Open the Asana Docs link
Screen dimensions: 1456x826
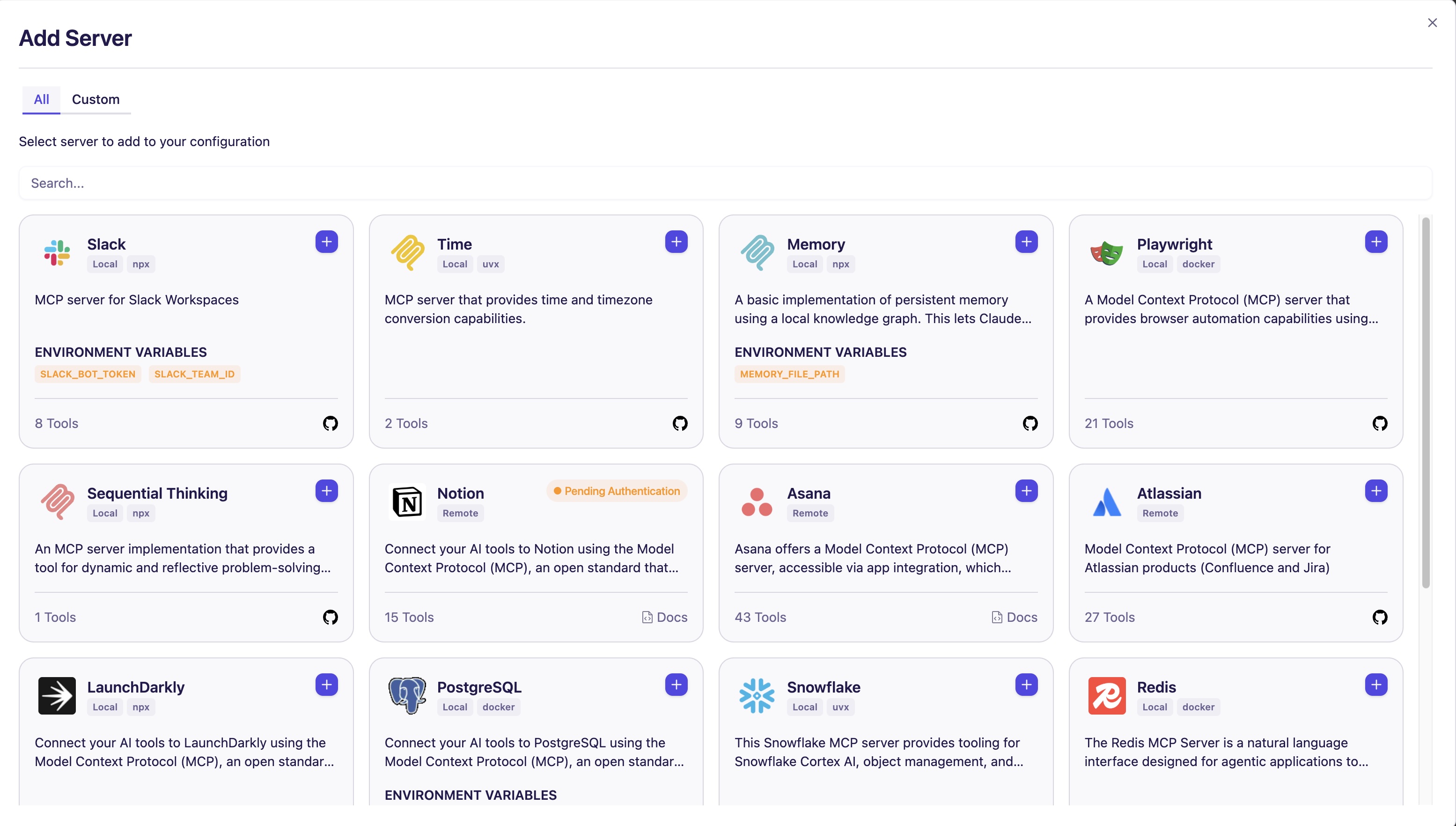point(1014,617)
